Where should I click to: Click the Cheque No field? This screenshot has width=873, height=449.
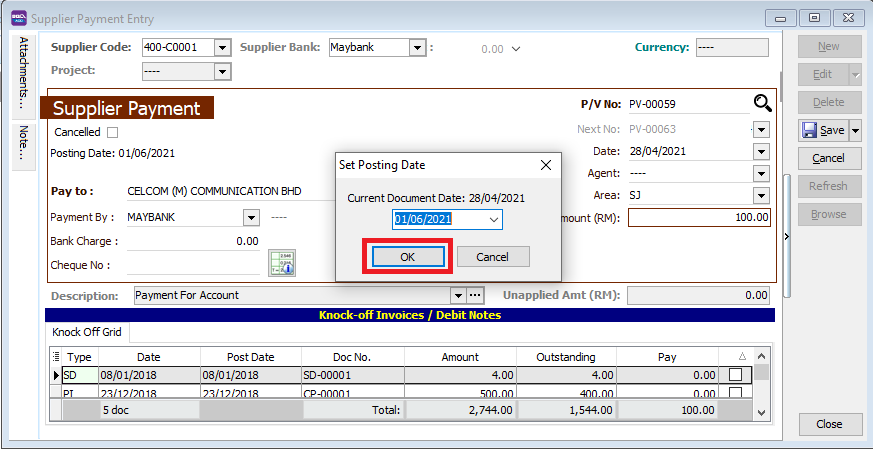tap(193, 266)
